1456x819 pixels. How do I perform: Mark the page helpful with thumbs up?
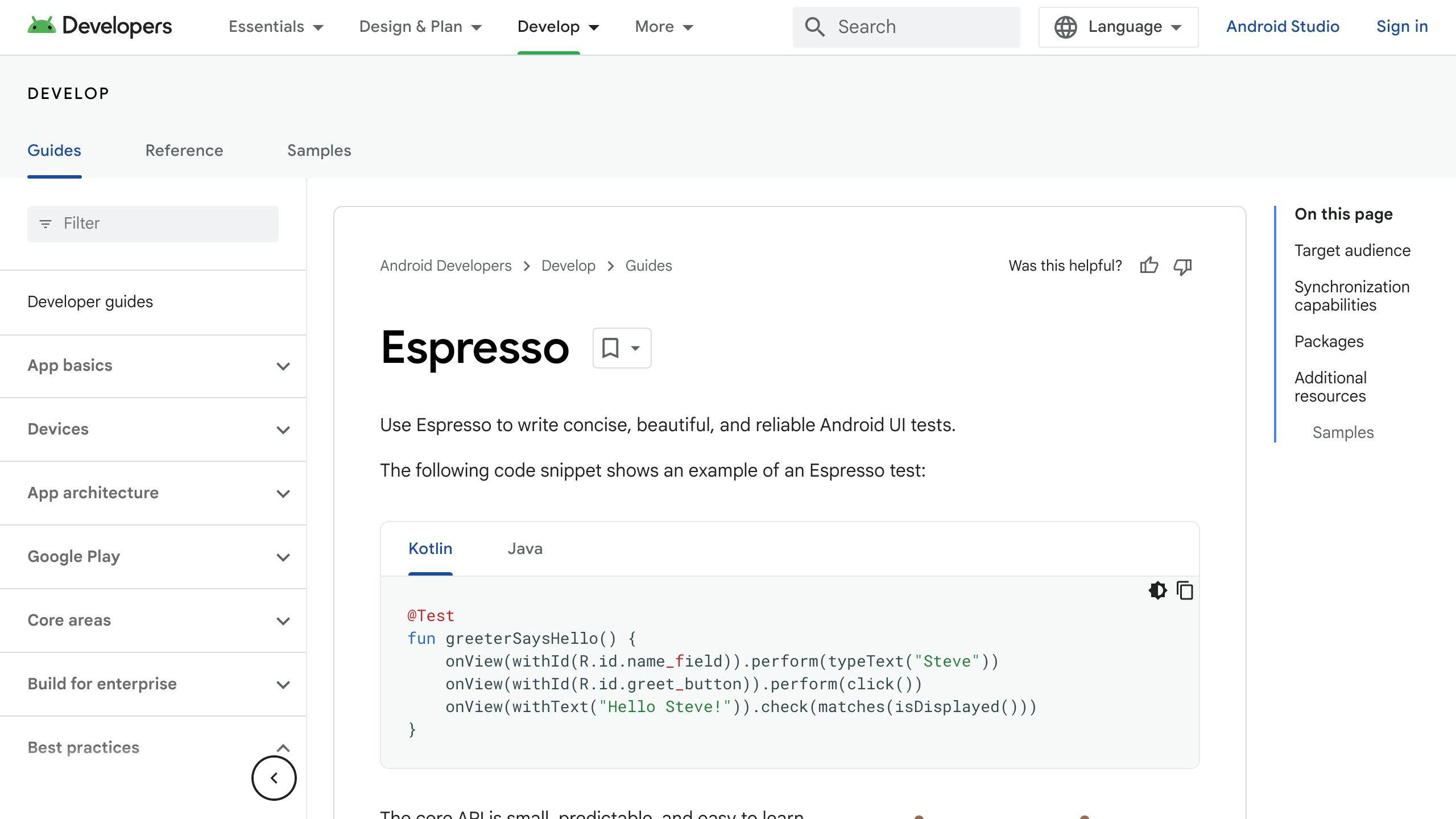pyautogui.click(x=1149, y=266)
